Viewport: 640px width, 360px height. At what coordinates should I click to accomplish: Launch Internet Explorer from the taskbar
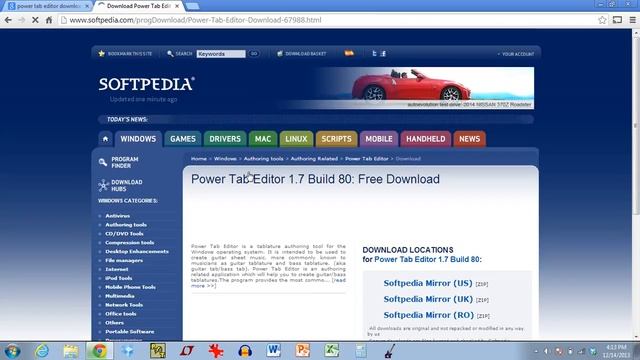click(42, 351)
